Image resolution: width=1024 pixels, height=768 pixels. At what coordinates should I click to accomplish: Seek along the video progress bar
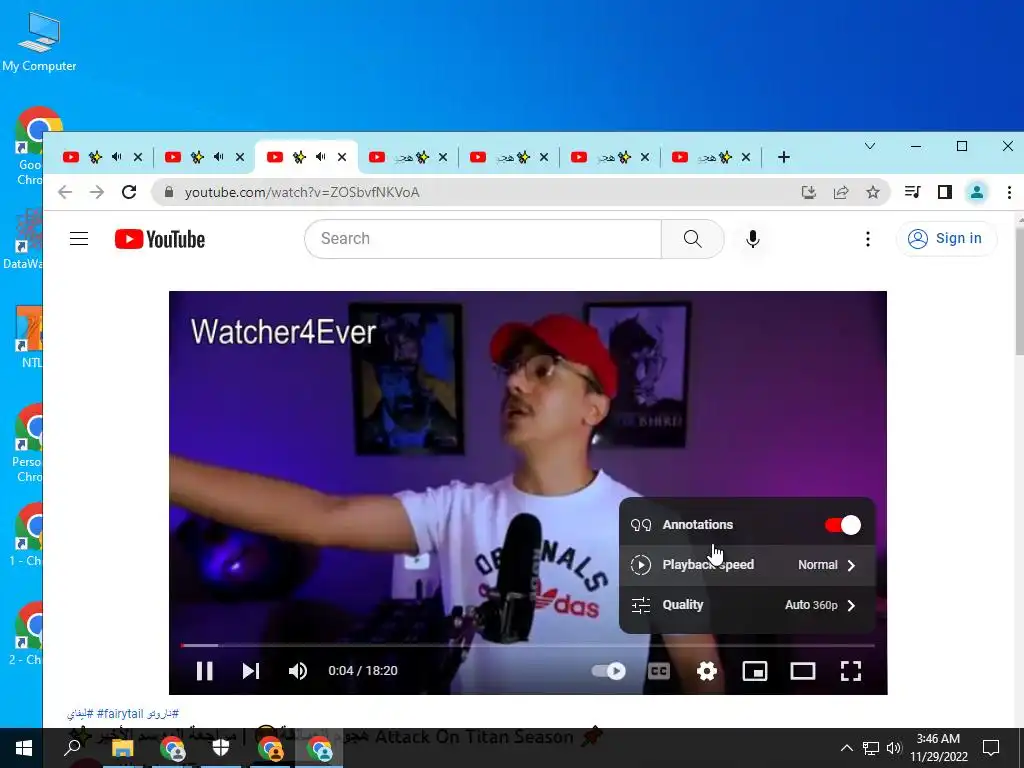(x=528, y=645)
